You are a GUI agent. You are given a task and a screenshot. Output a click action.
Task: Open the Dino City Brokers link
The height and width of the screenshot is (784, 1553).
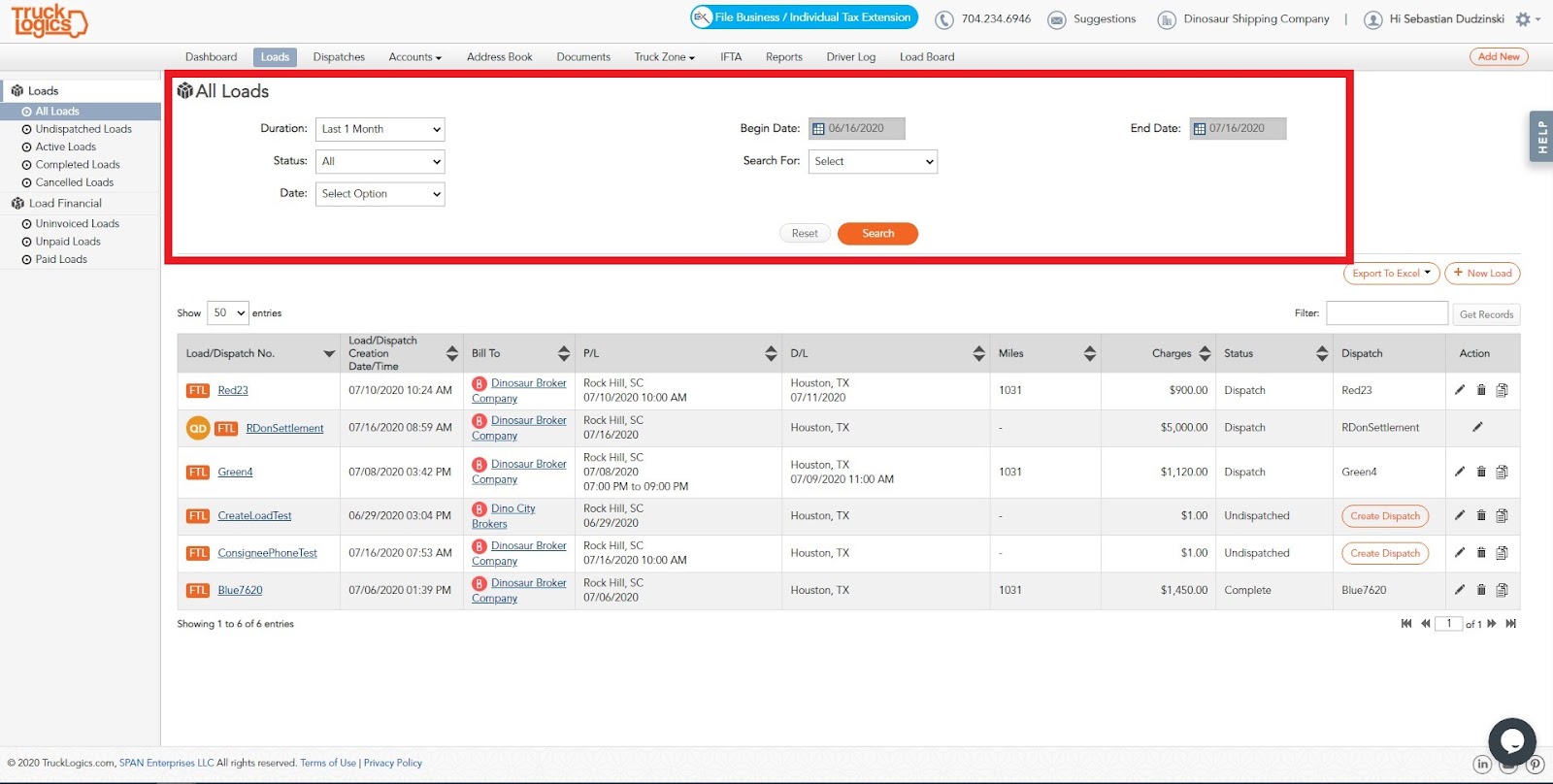click(x=503, y=516)
